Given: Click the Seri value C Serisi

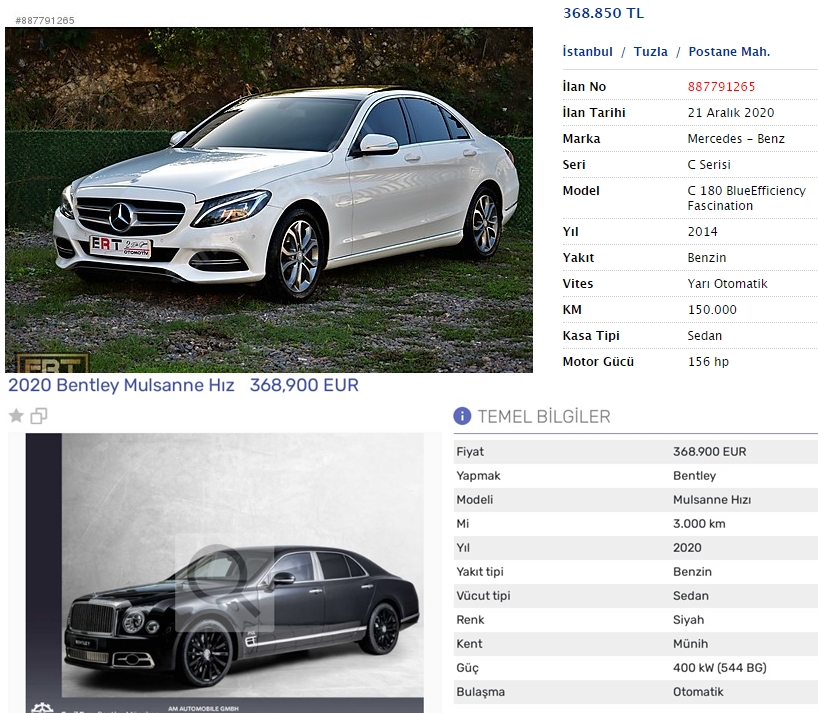Looking at the screenshot, I should pos(708,165).
